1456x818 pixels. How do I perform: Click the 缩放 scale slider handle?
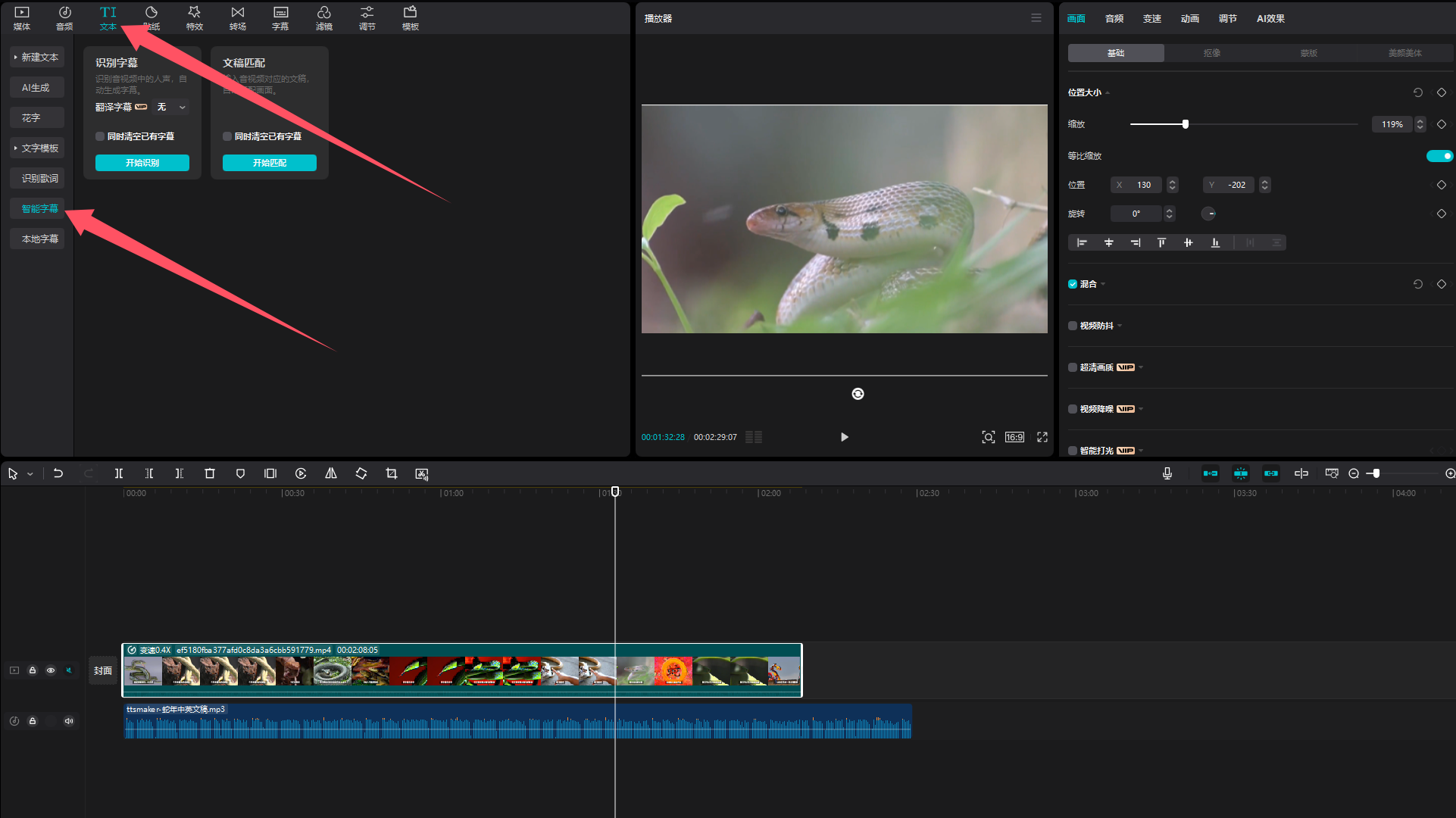(1186, 124)
